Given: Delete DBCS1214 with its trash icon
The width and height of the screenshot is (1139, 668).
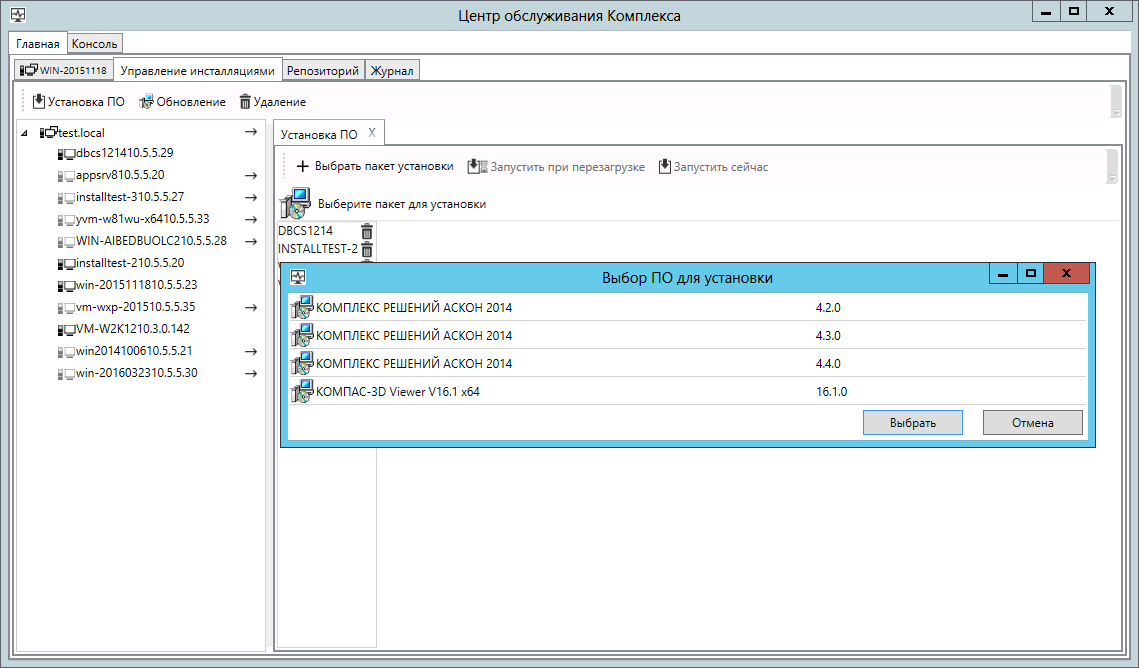Looking at the screenshot, I should click(367, 231).
